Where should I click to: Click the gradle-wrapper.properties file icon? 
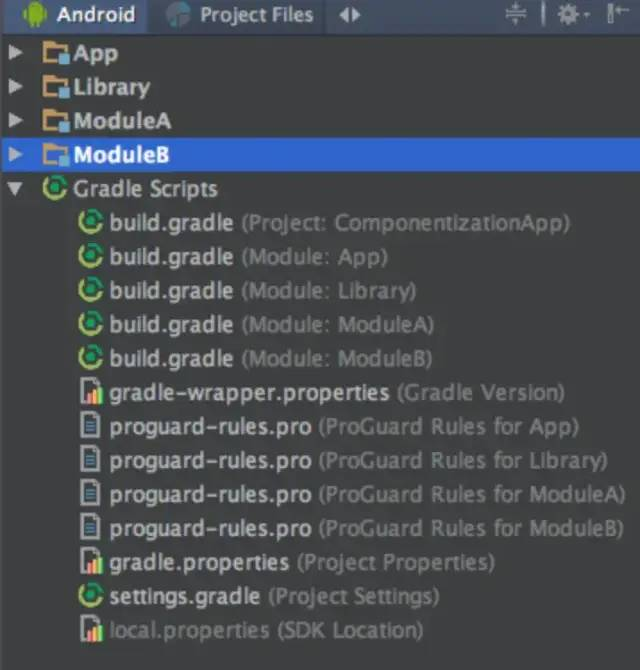coord(91,391)
